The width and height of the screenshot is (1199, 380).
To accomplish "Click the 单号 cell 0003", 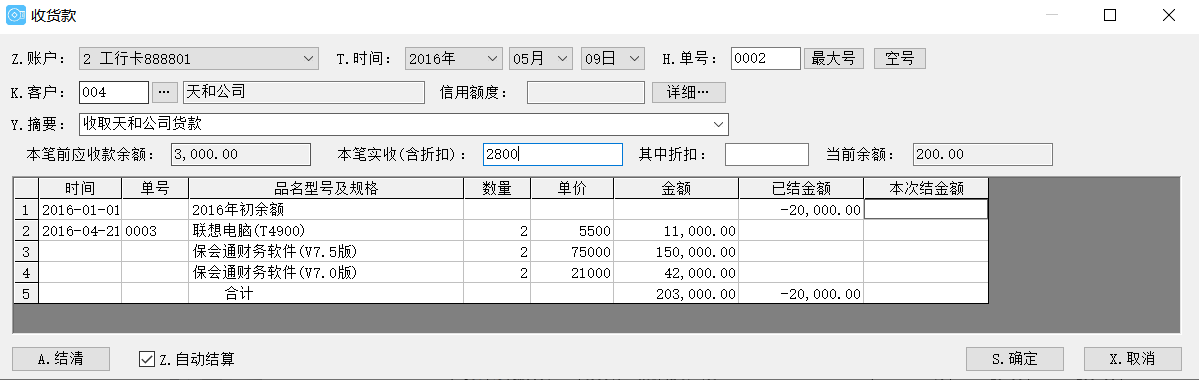I will pos(155,230).
